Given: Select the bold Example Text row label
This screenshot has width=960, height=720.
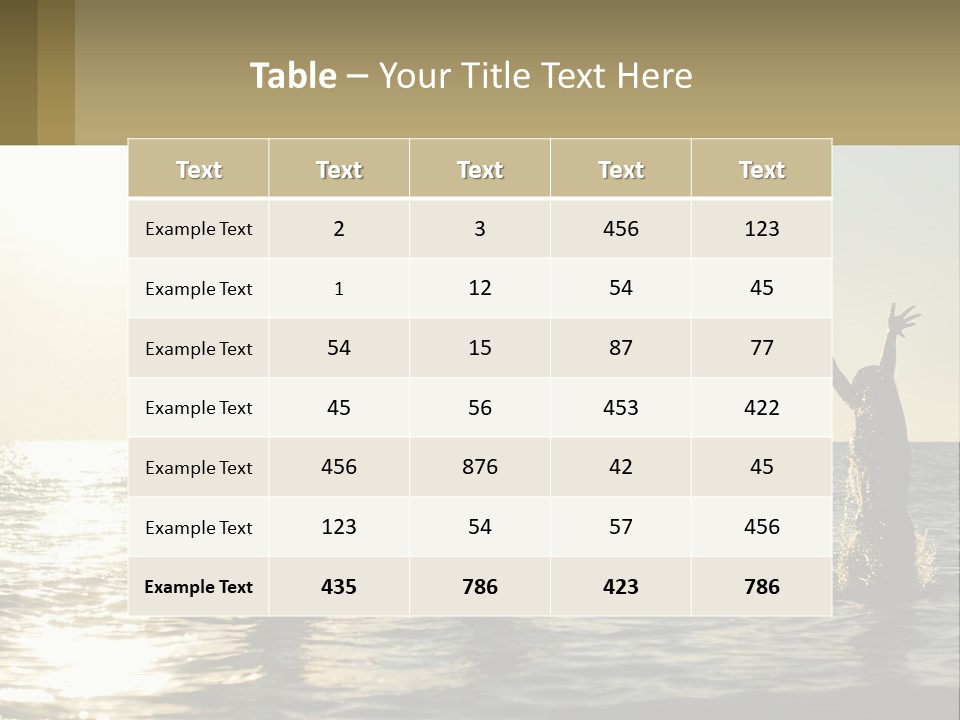Looking at the screenshot, I should pyautogui.click(x=198, y=587).
